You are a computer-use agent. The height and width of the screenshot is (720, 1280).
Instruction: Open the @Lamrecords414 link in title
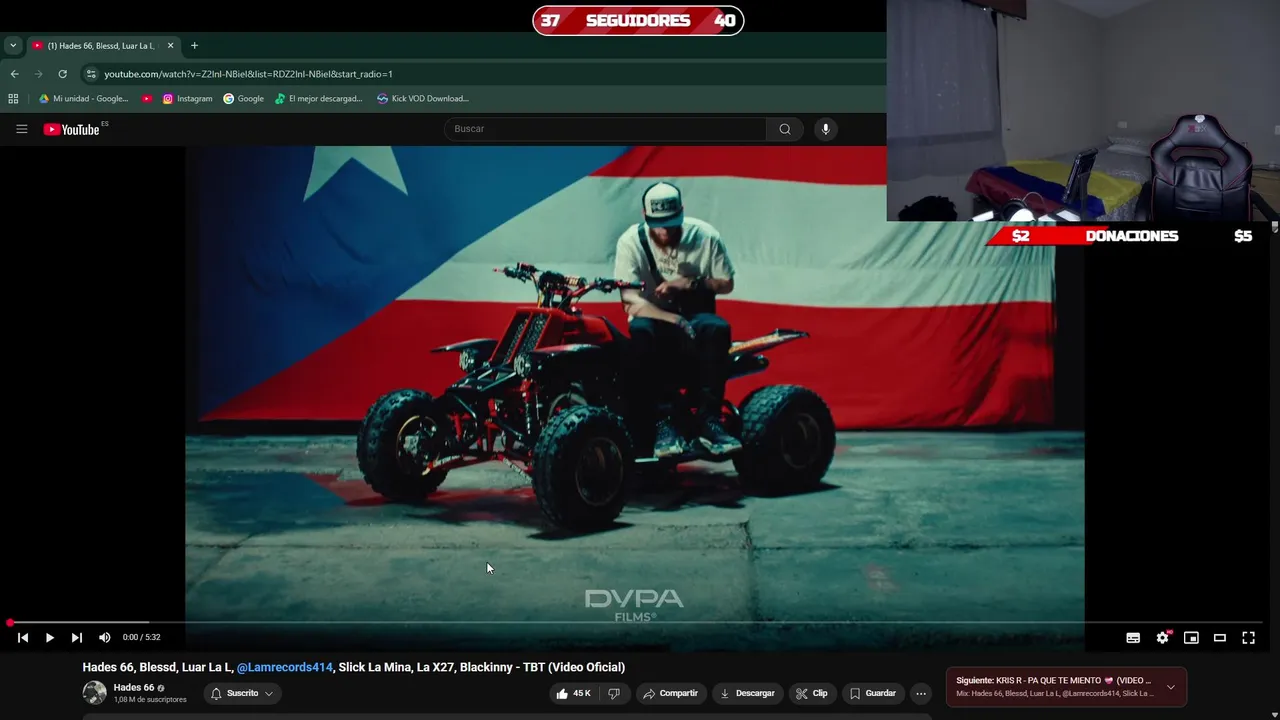(x=284, y=667)
